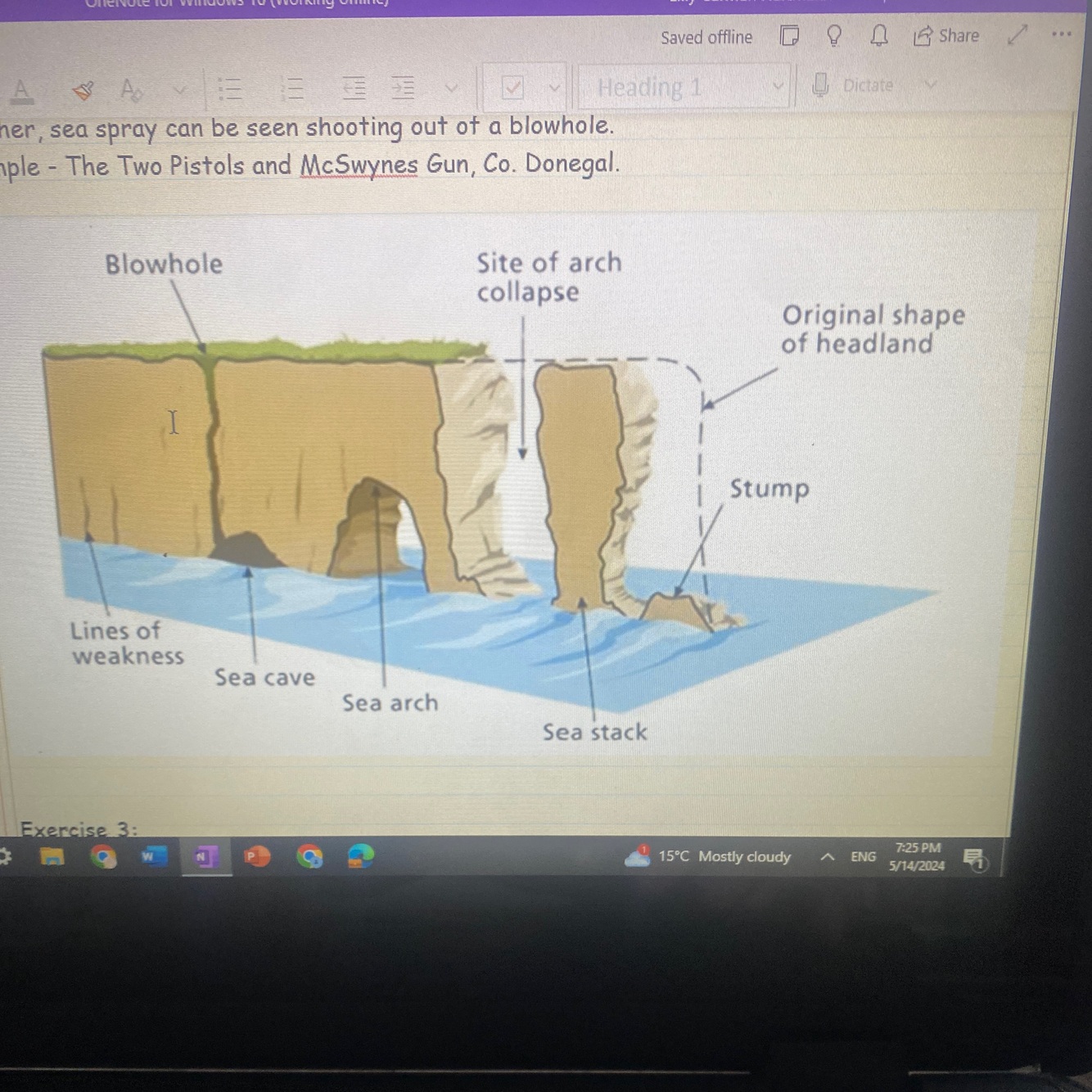Open Microsoft Edge from the taskbar
Screen dimensions: 1092x1092
pos(361,857)
